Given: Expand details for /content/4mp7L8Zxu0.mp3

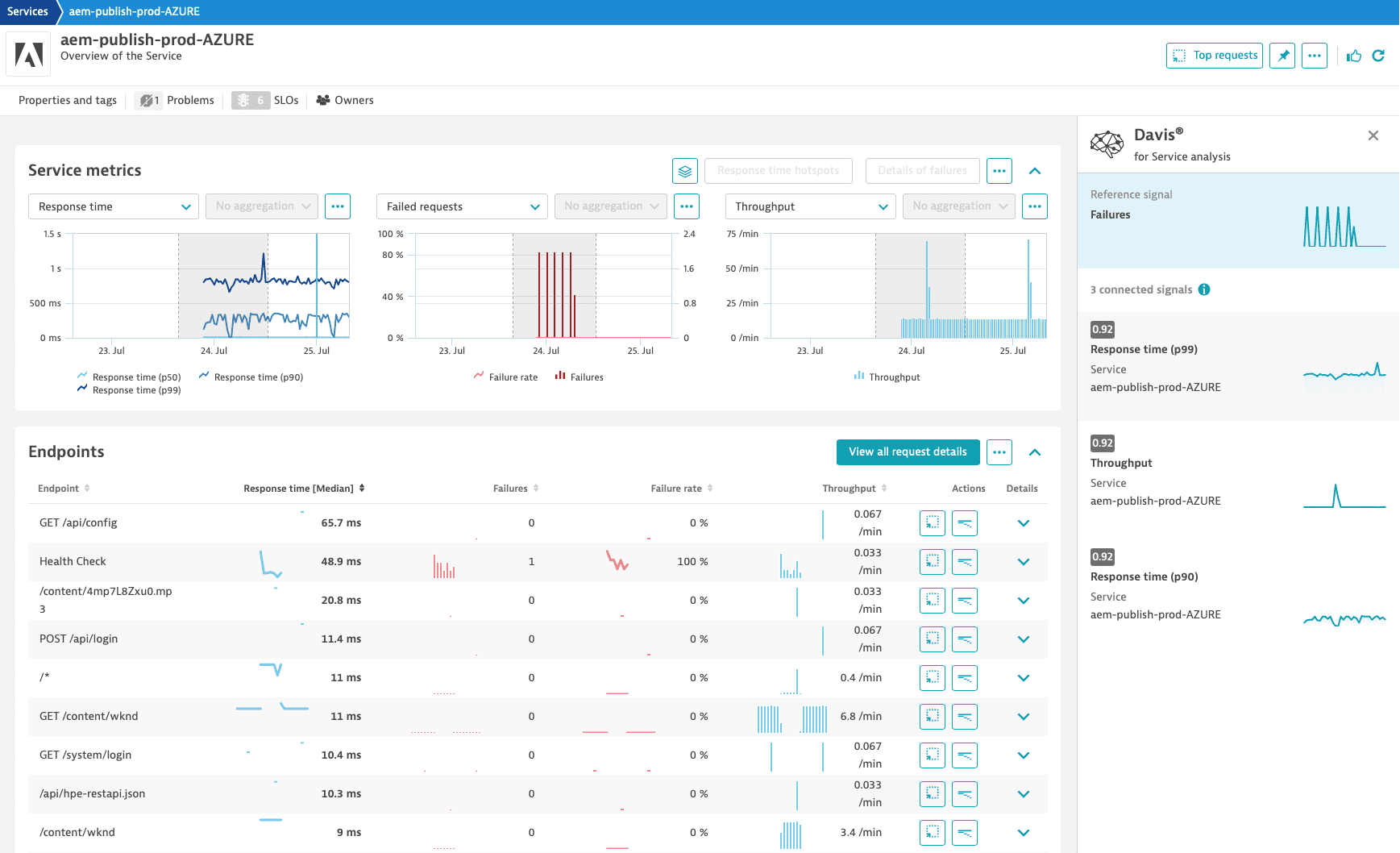Looking at the screenshot, I should pyautogui.click(x=1024, y=601).
